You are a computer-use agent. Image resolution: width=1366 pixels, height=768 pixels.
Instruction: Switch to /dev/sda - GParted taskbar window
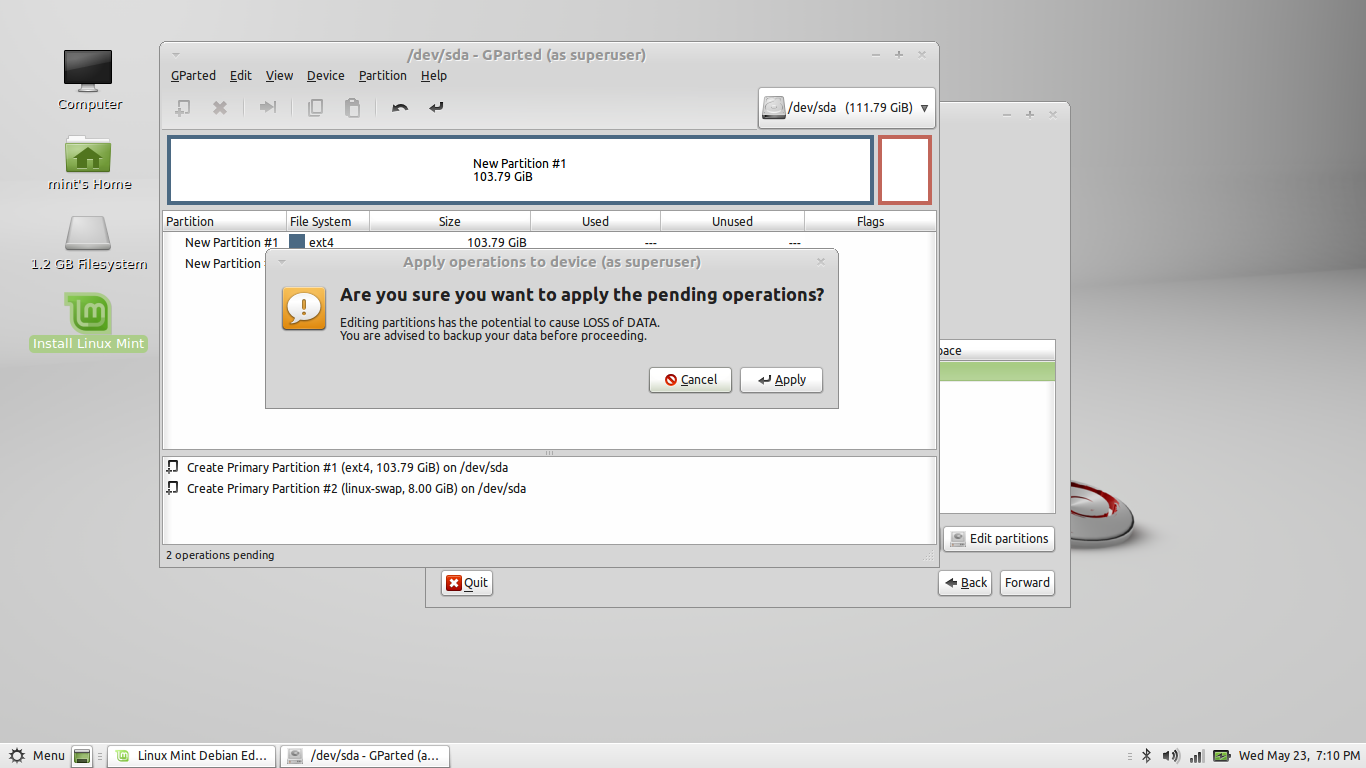[x=365, y=756]
